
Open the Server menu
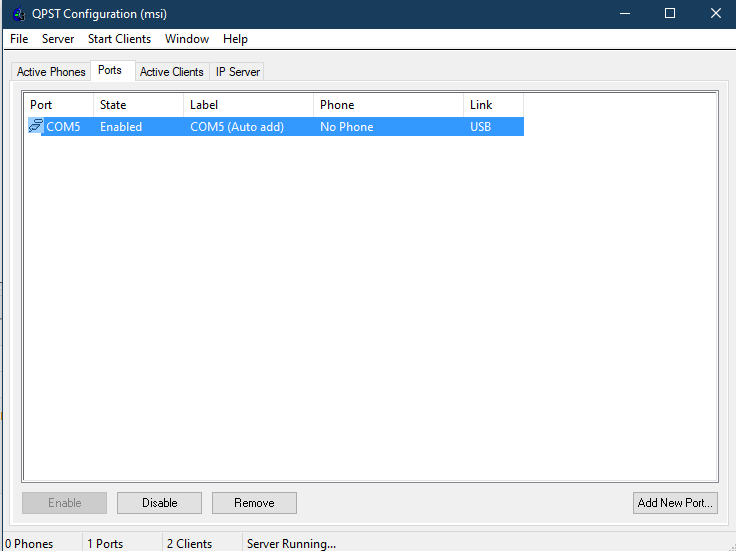pos(58,39)
